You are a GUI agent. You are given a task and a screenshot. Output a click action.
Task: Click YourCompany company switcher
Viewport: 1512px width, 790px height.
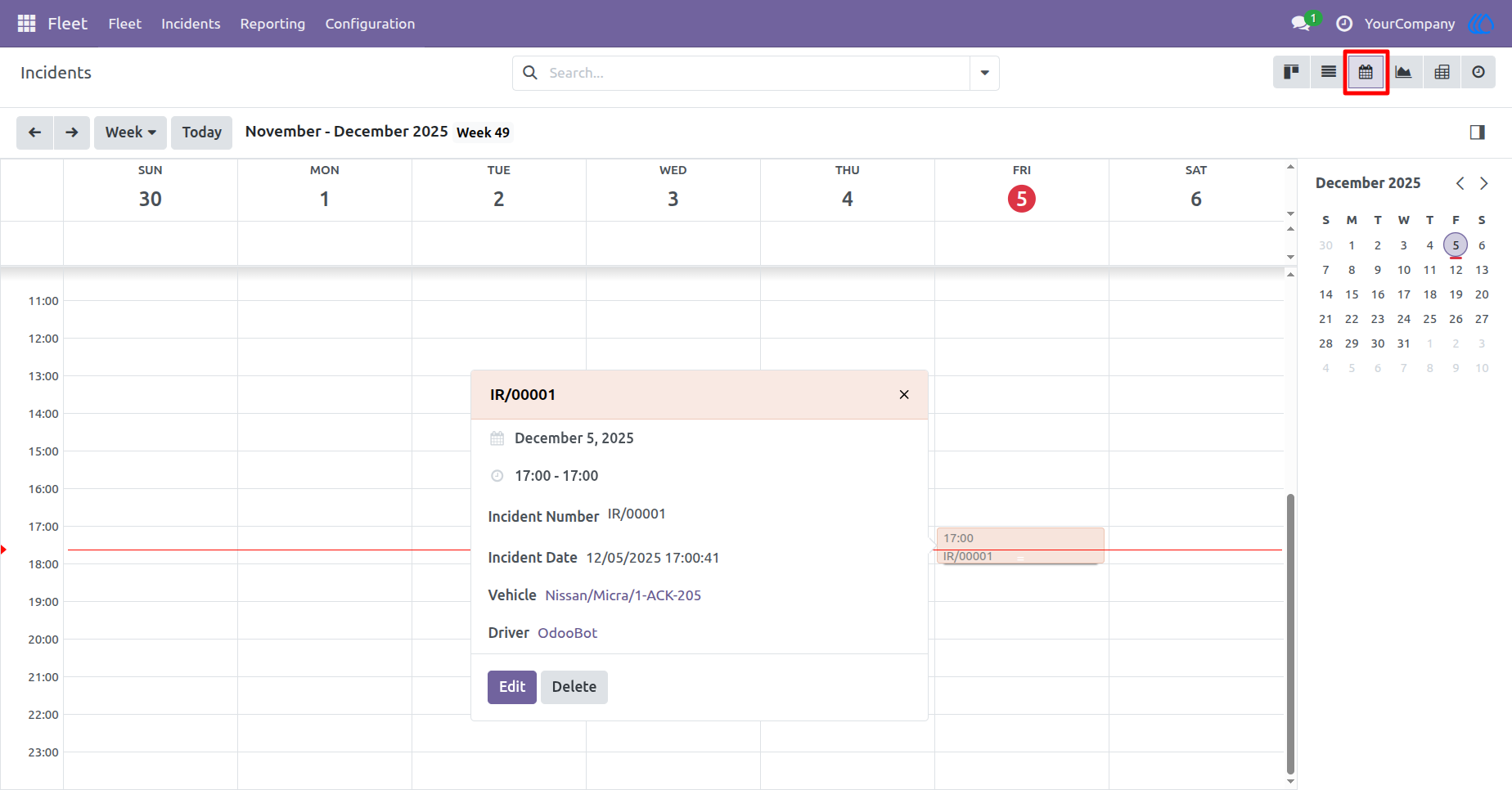tap(1410, 24)
